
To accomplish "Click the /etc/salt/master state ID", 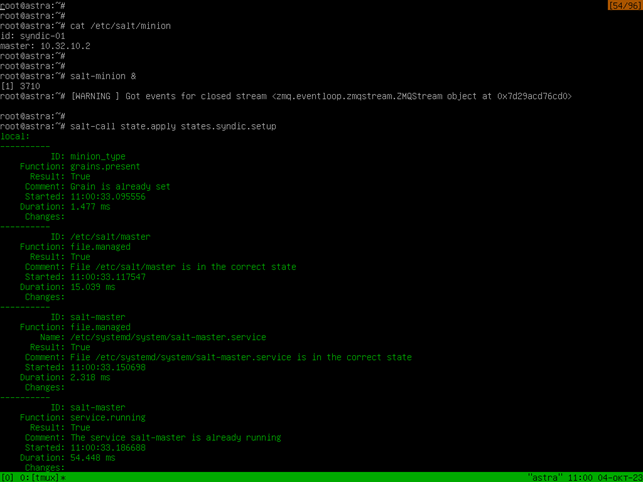I will click(x=110, y=237).
